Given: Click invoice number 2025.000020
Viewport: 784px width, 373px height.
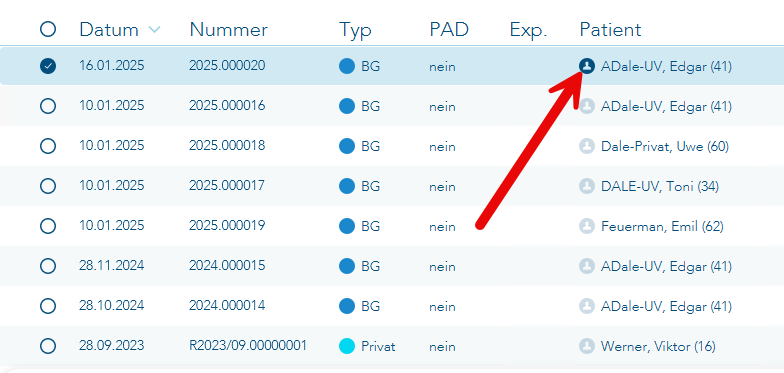Looking at the screenshot, I should point(227,66).
